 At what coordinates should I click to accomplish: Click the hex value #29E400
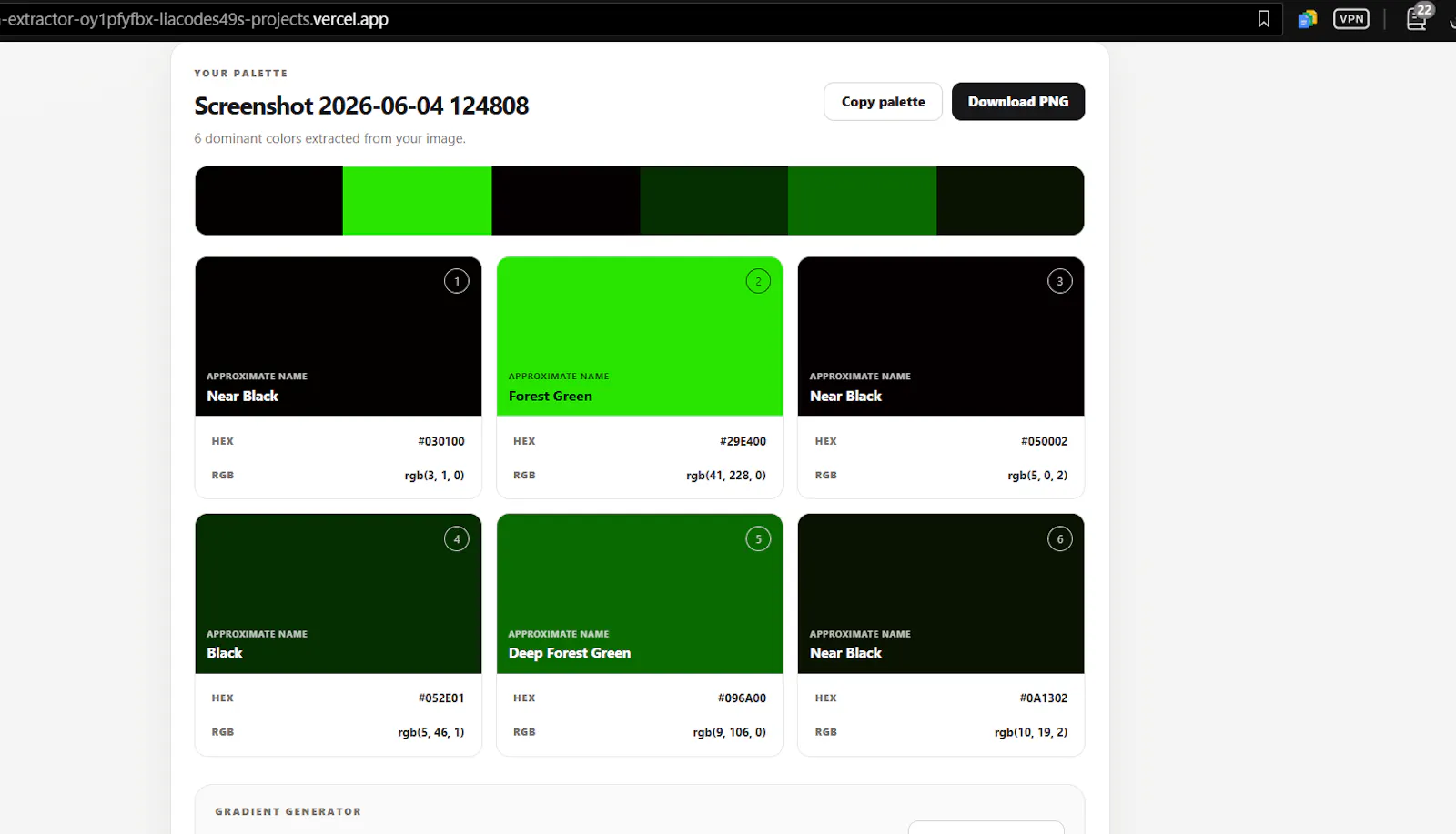(x=743, y=441)
